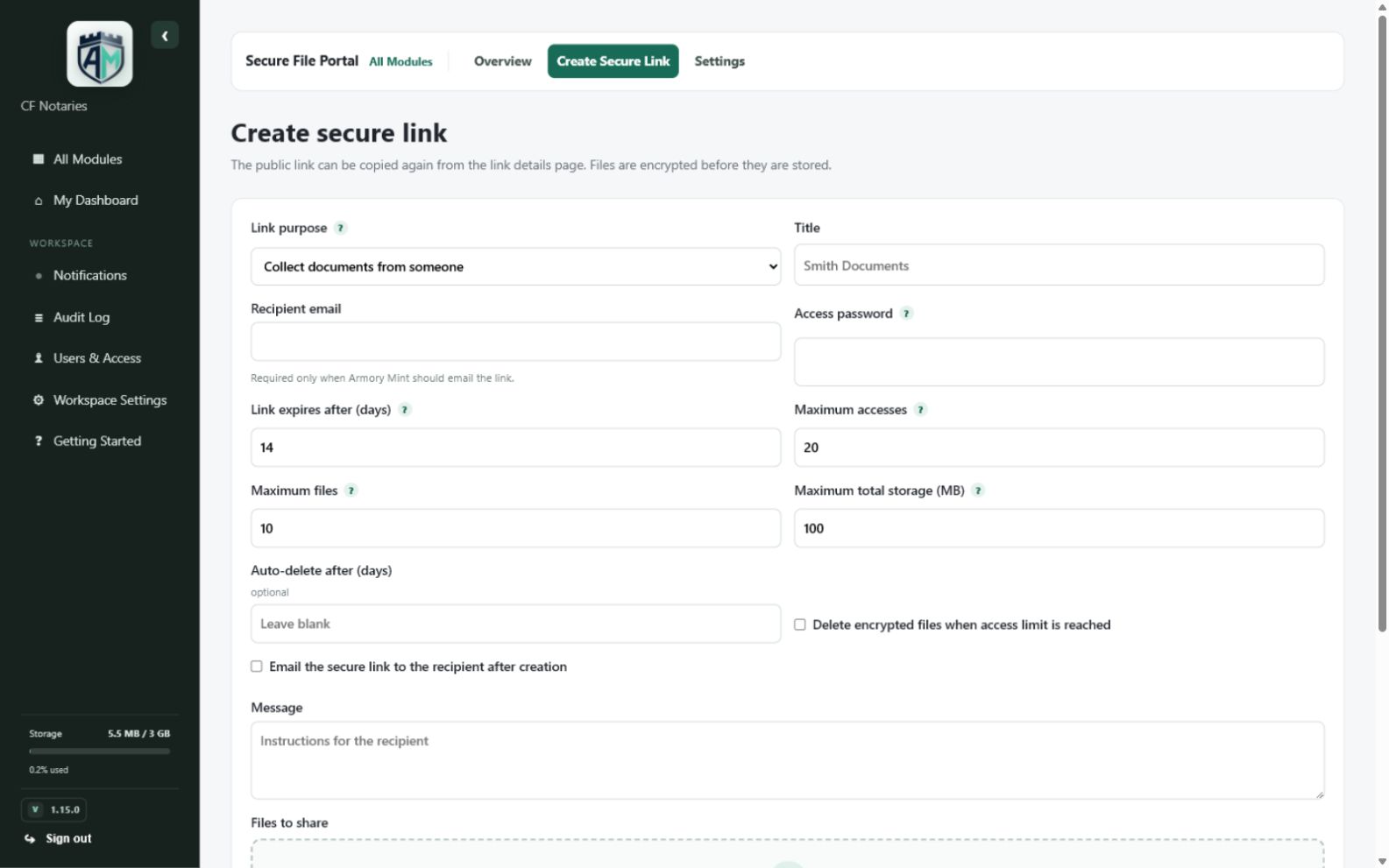
Task: Enable Delete encrypted files when access limit reached
Action: point(800,625)
